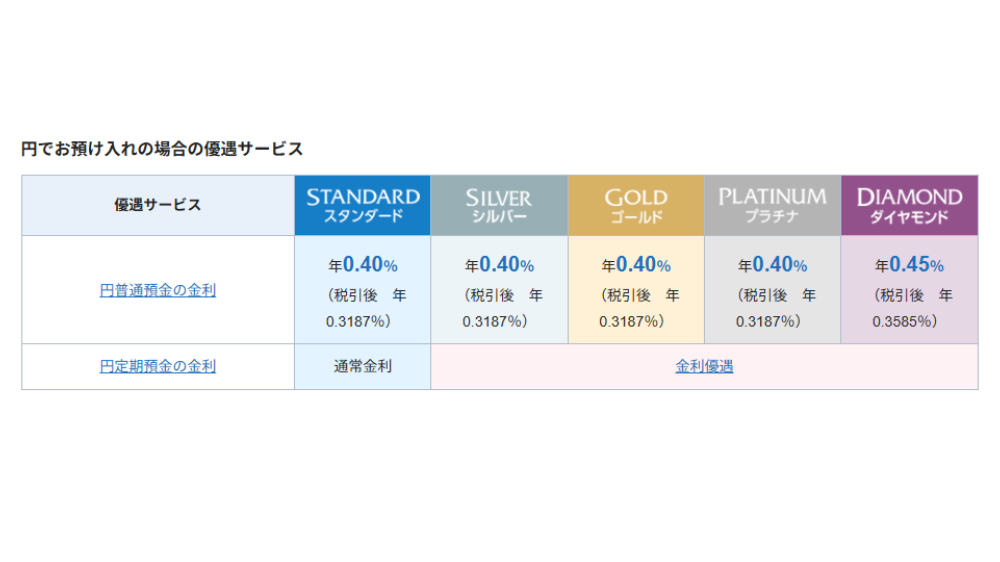Screen dimensions: 1000x562
Task: Select the PLATINUM プラチナ column header
Action: (x=772, y=205)
